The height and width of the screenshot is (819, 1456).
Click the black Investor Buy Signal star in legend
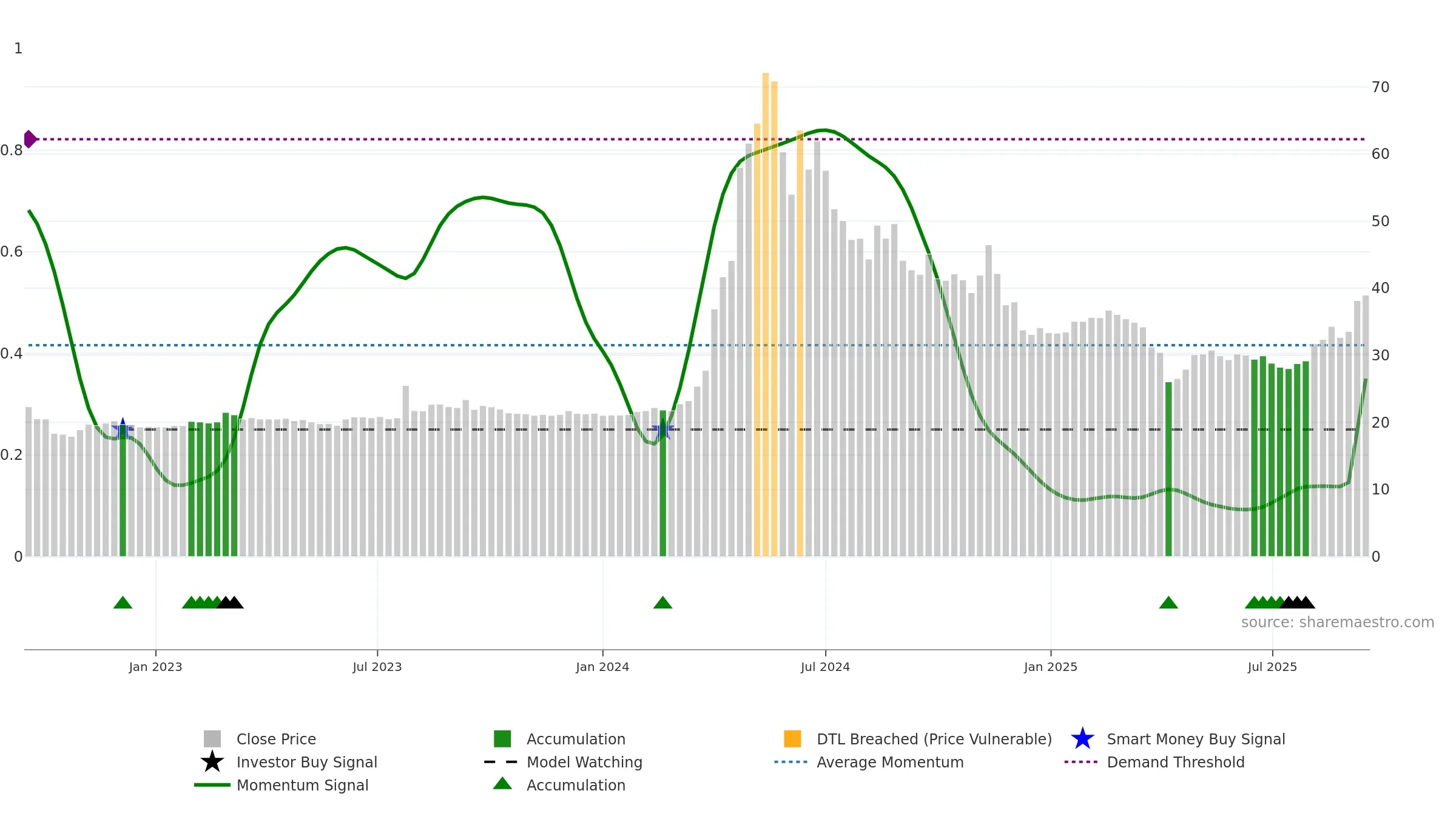click(212, 762)
